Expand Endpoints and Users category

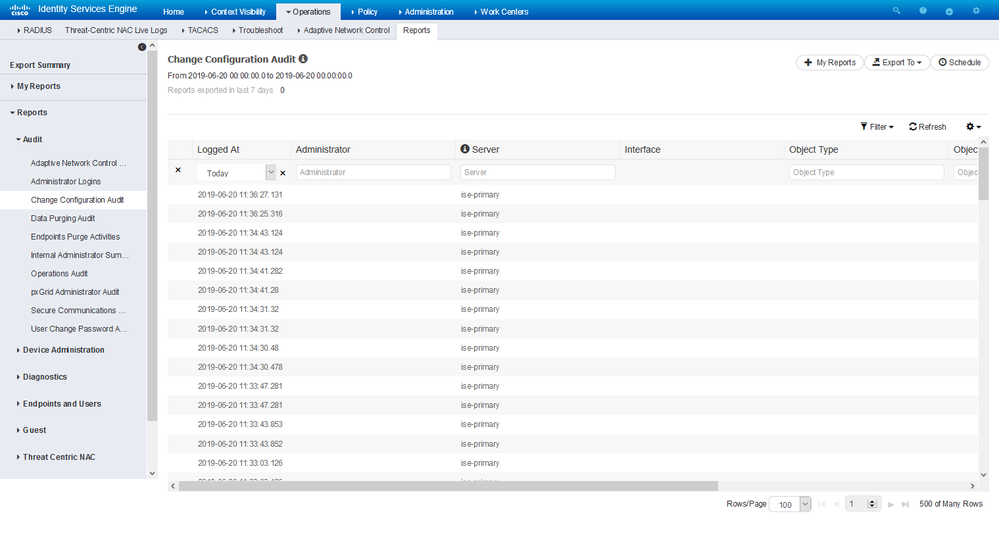(x=59, y=403)
